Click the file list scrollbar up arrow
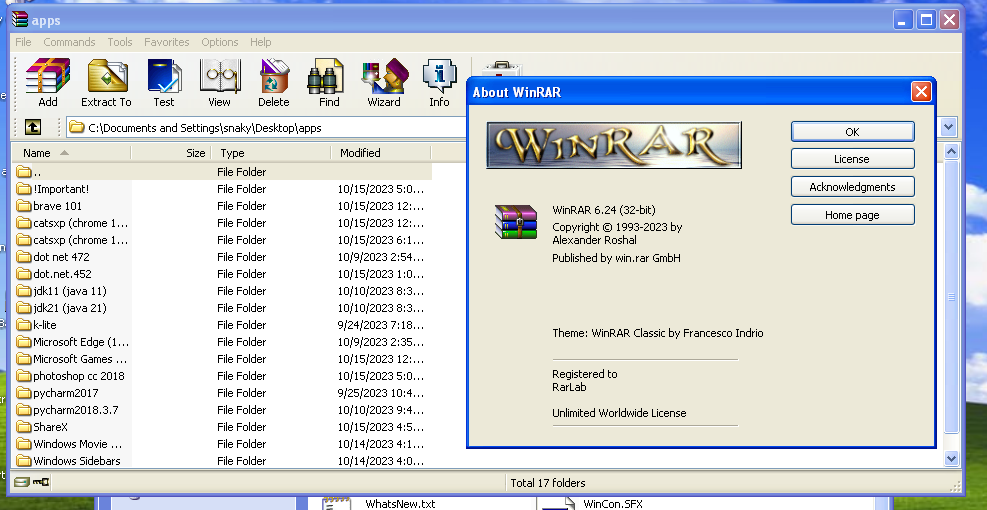987x510 pixels. [x=951, y=152]
